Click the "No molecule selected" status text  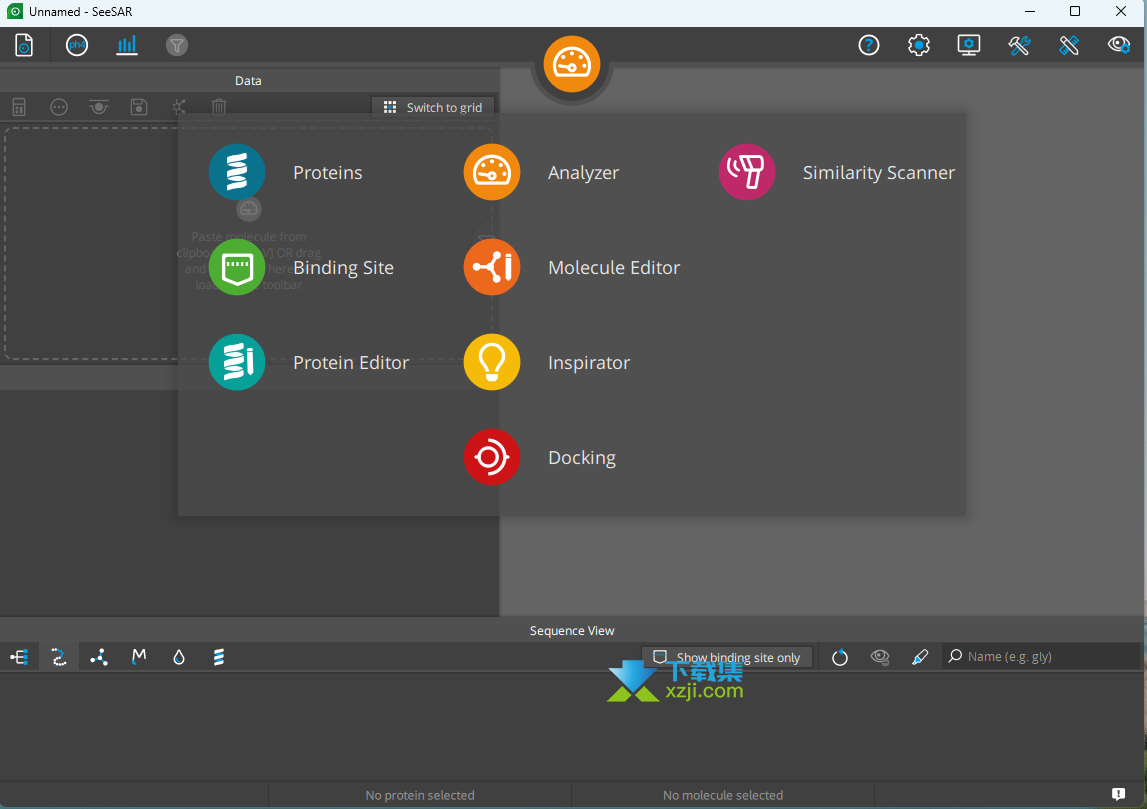[x=723, y=795]
